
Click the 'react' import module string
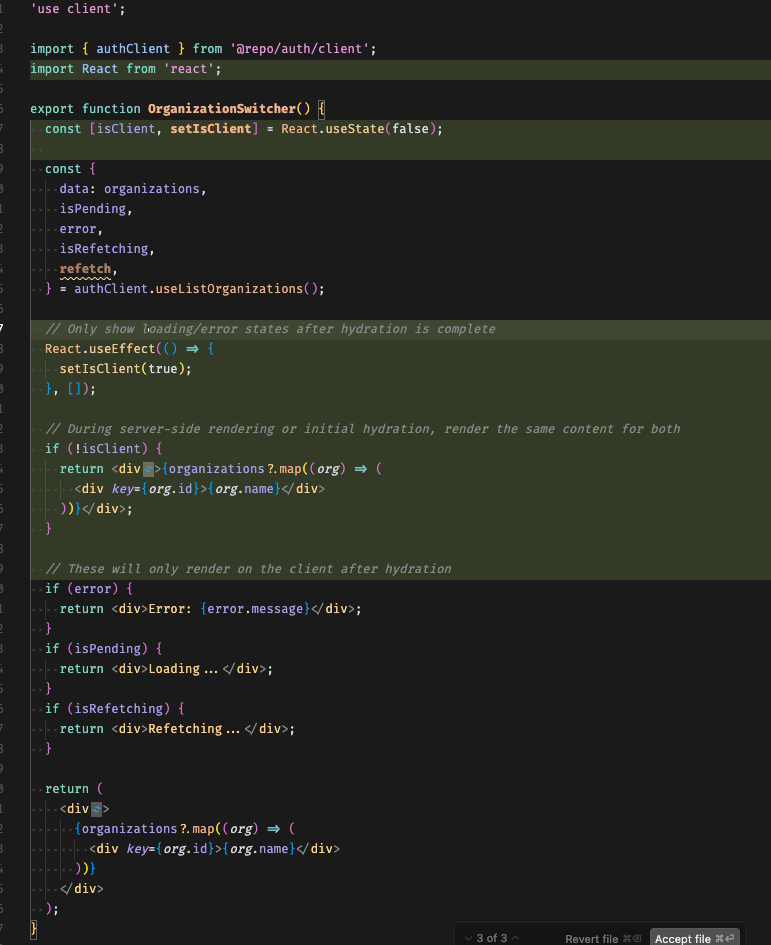pyautogui.click(x=190, y=69)
